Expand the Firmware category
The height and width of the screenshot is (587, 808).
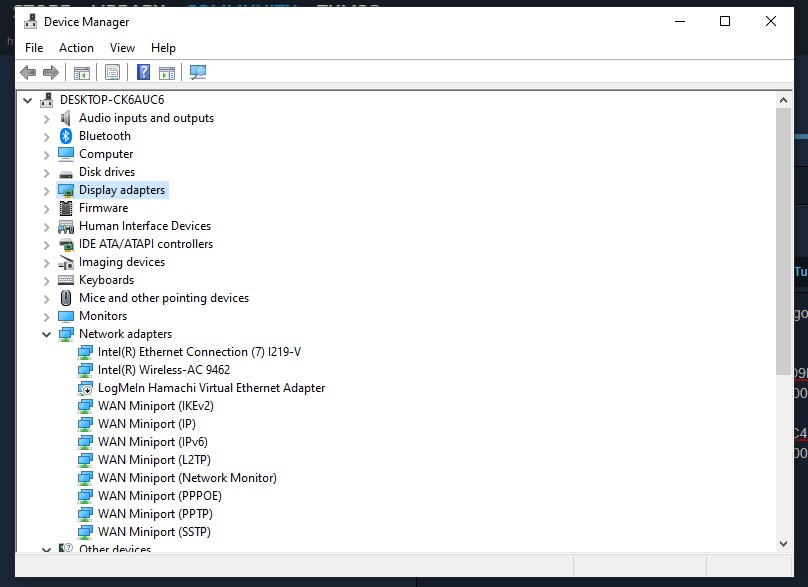(x=46, y=209)
